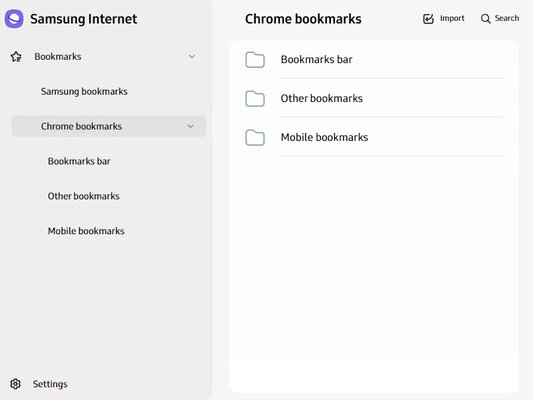Click the Samsung Internet logo icon
Image resolution: width=533 pixels, height=400 pixels.
point(14,19)
